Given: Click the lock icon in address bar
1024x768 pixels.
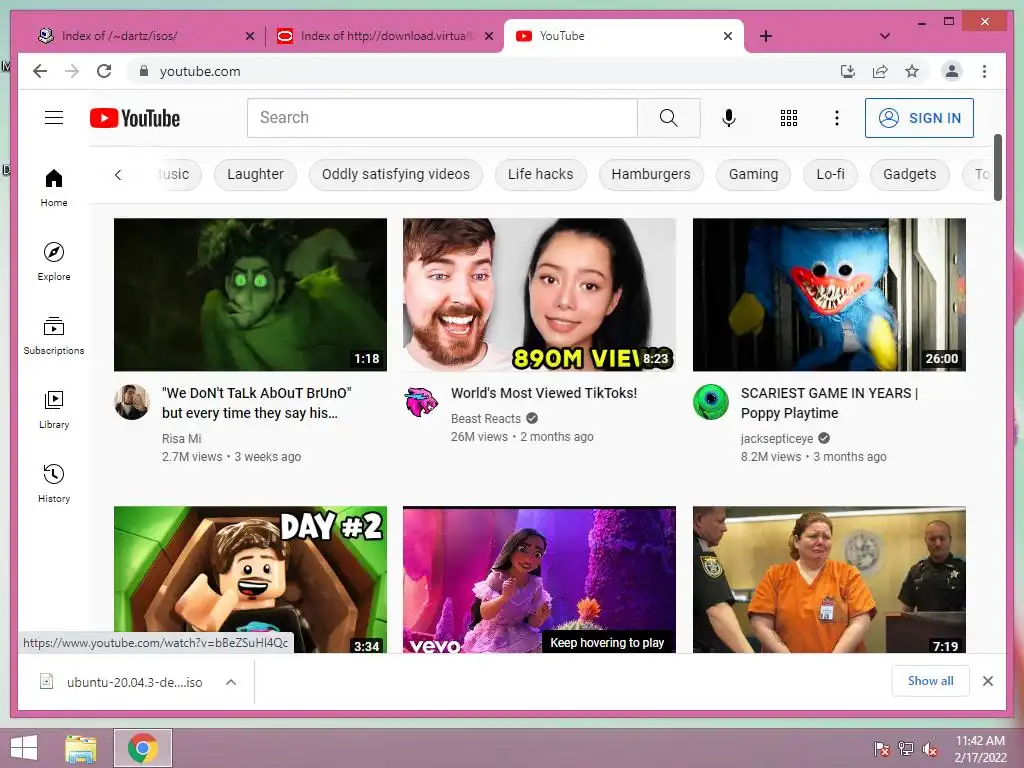Looking at the screenshot, I should coord(144,71).
